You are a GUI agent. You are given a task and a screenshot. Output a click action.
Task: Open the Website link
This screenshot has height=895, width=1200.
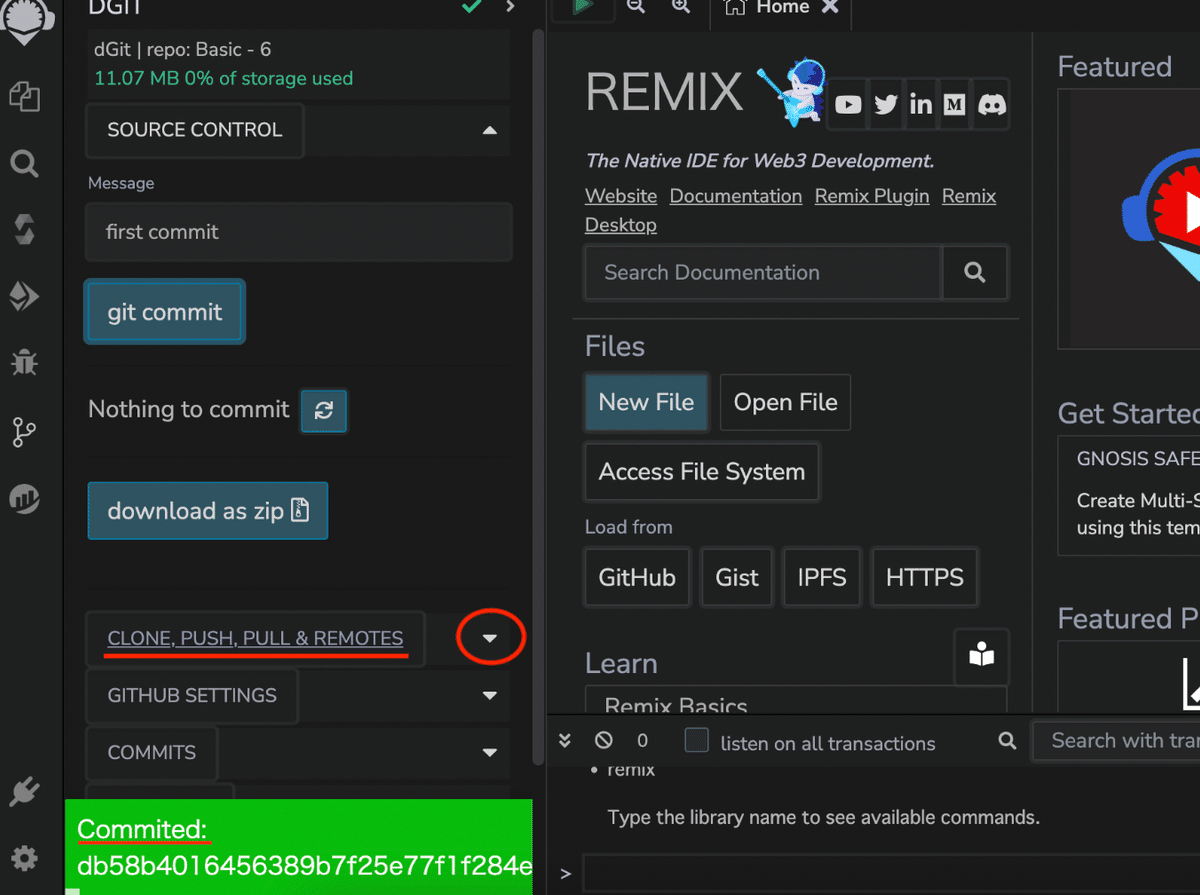621,196
